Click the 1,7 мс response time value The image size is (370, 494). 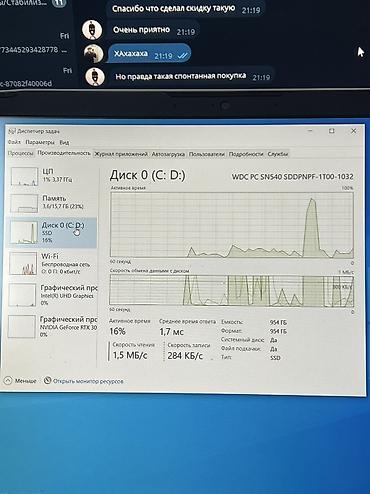pos(171,332)
